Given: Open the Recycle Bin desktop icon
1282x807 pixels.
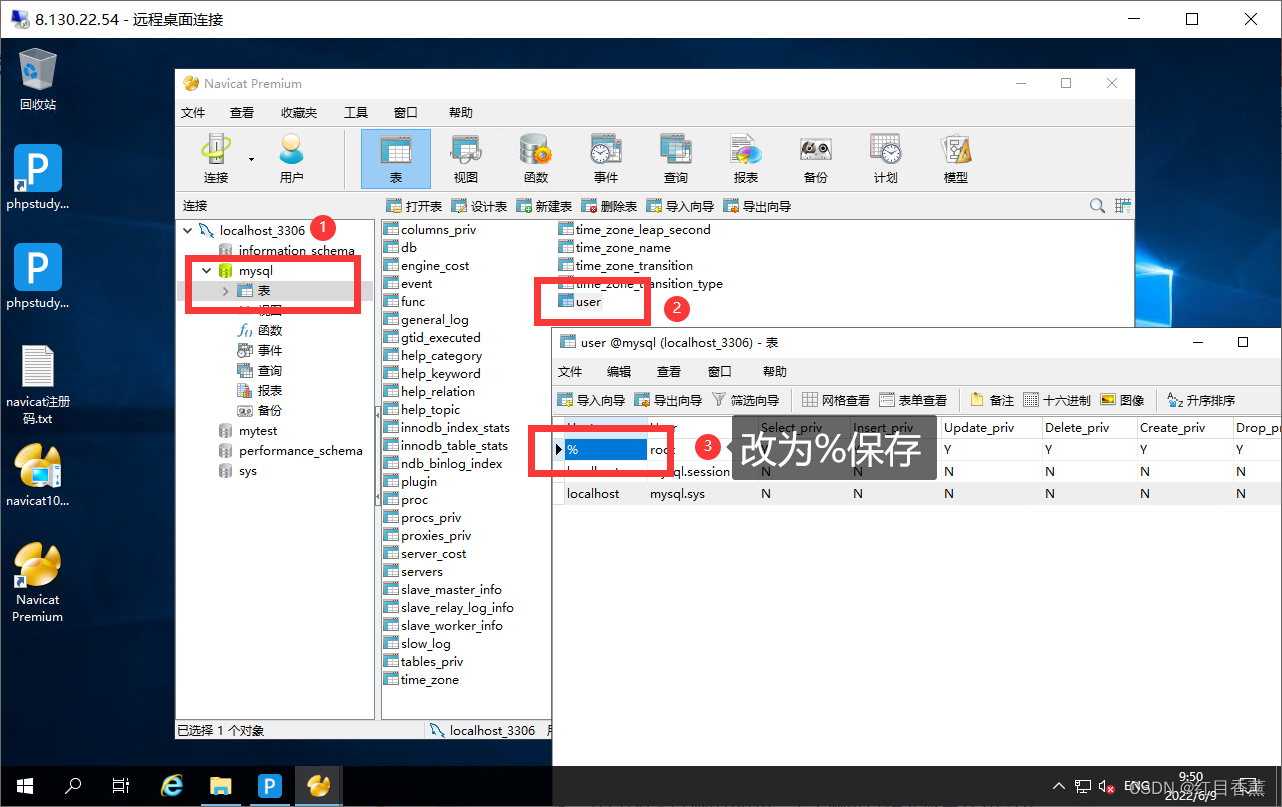Looking at the screenshot, I should 38,78.
